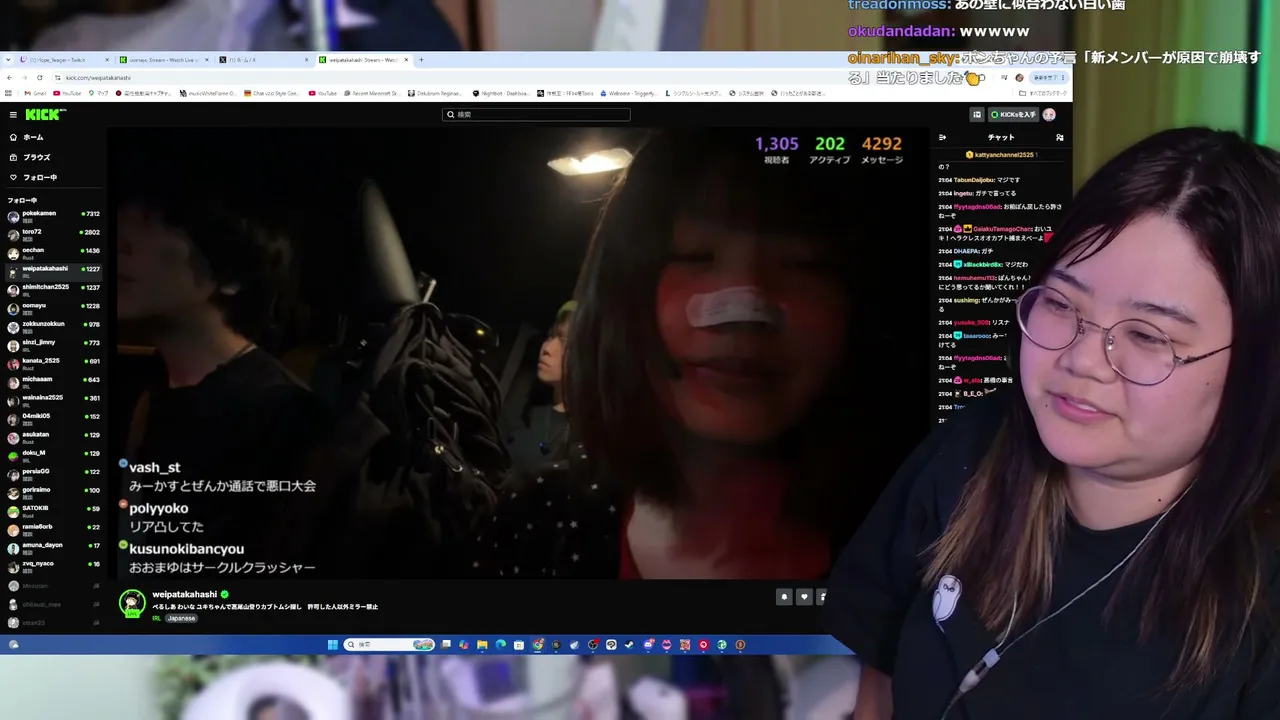
Task: Collapse the chat panel with arrow icon
Action: coord(942,137)
